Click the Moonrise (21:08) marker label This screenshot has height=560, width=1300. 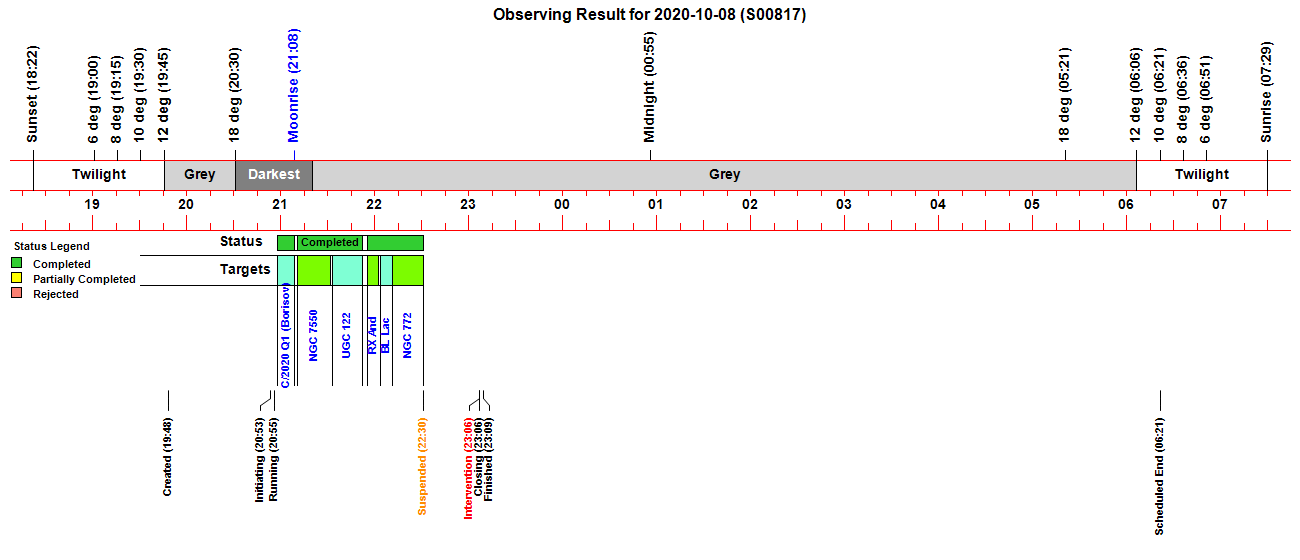point(294,86)
